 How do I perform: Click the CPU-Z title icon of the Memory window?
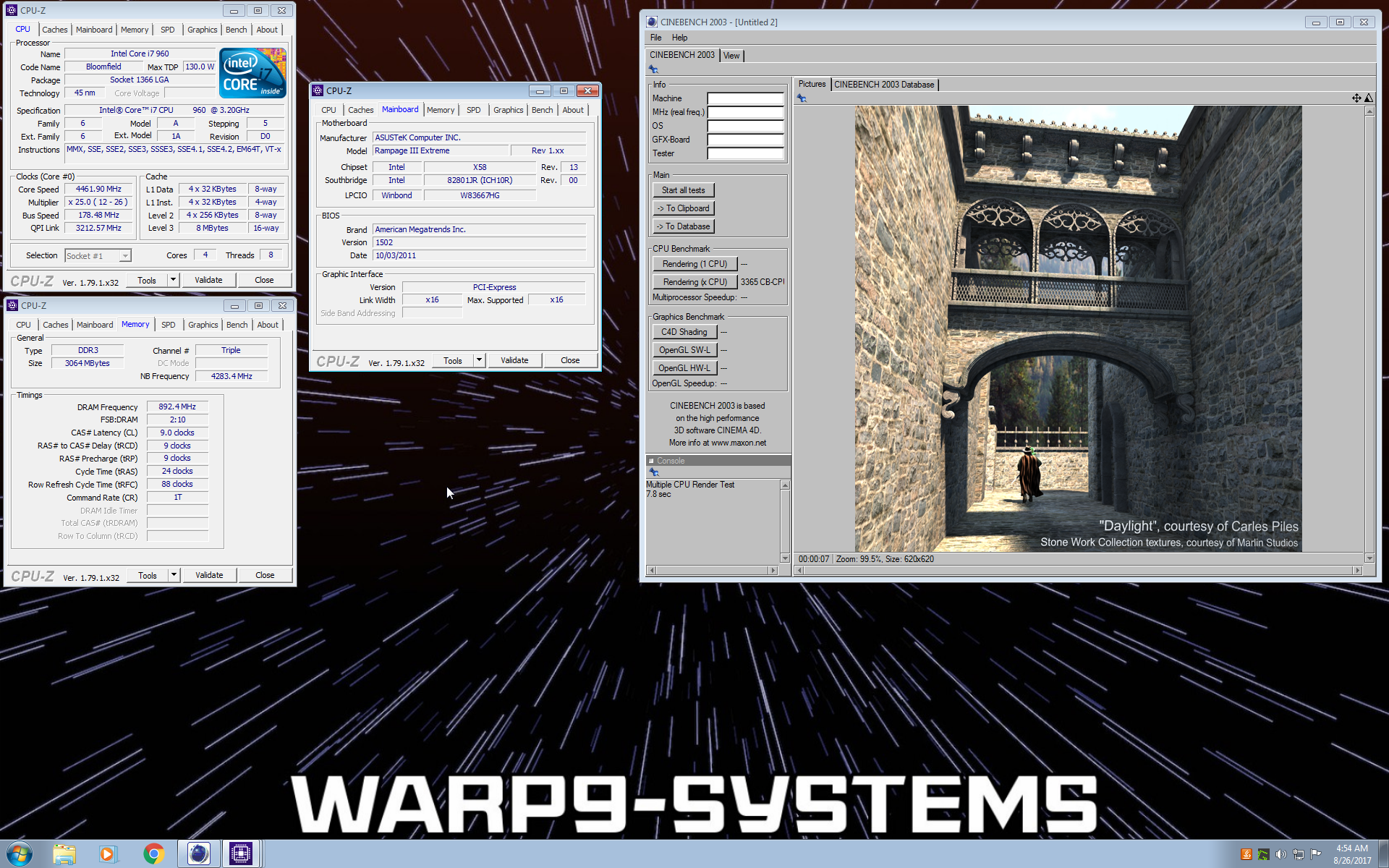pyautogui.click(x=12, y=305)
